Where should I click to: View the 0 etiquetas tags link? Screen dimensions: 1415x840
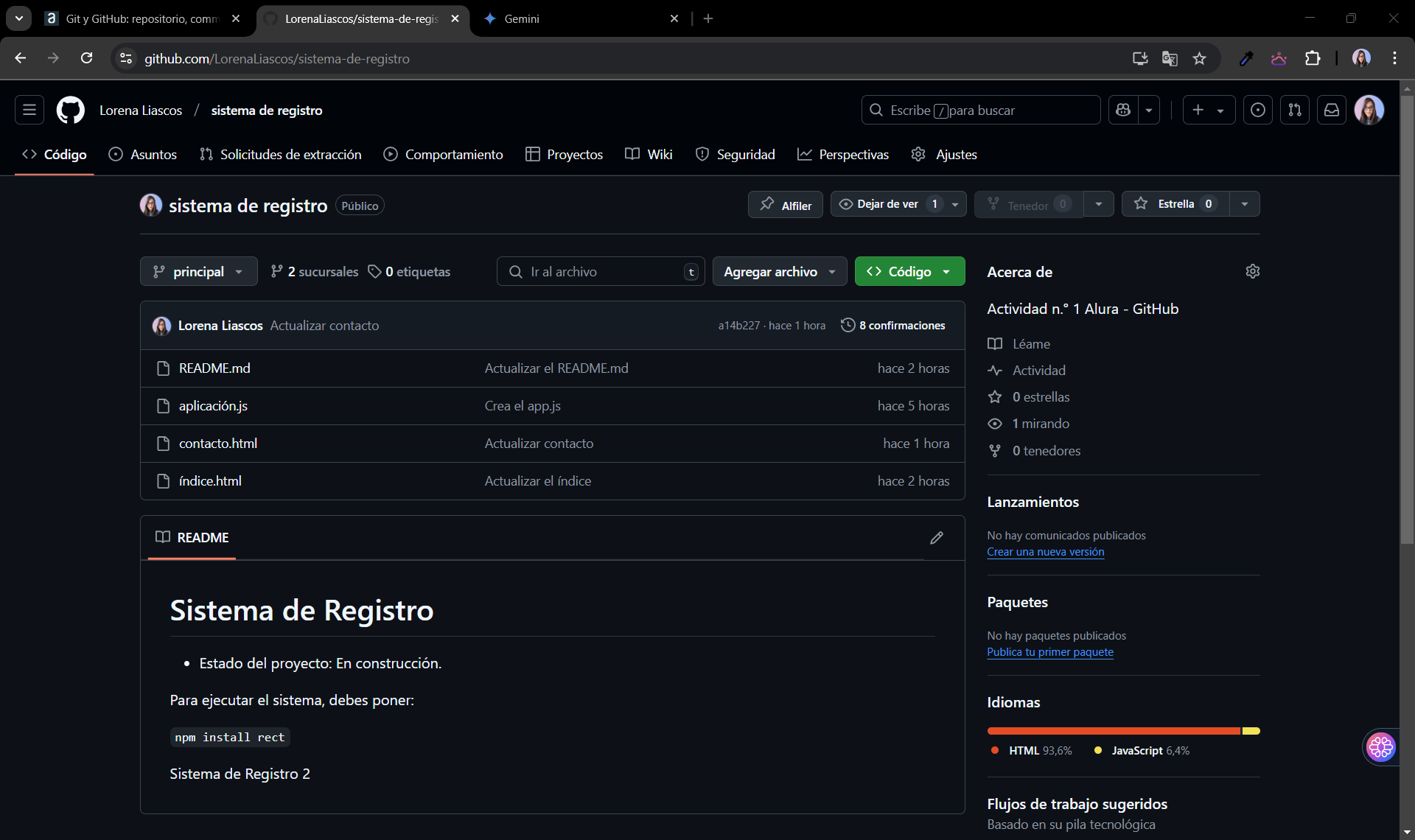409,271
